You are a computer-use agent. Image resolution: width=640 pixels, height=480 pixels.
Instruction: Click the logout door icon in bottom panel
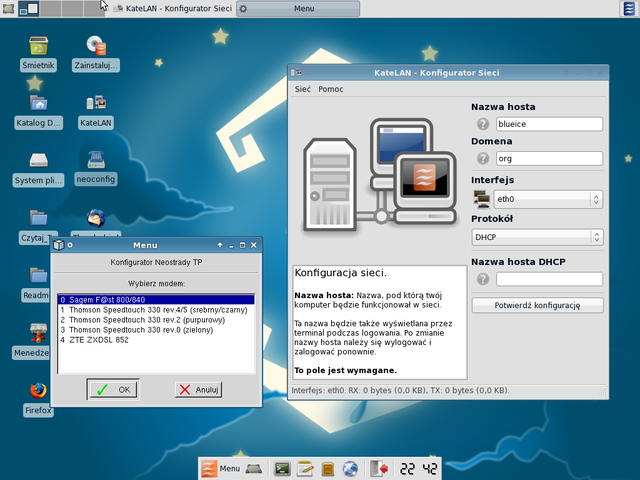point(379,469)
